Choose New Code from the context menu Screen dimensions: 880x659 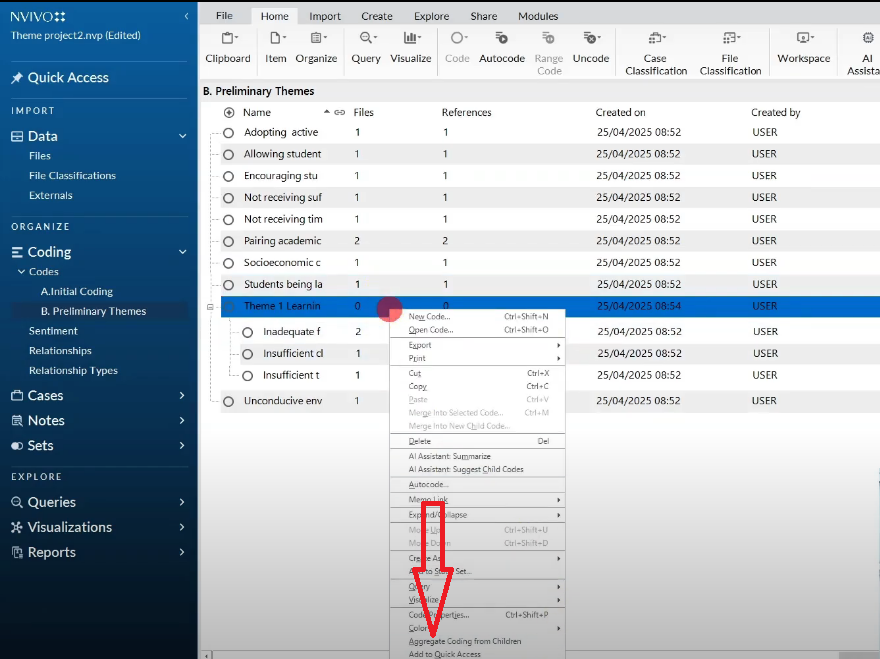[x=478, y=317]
